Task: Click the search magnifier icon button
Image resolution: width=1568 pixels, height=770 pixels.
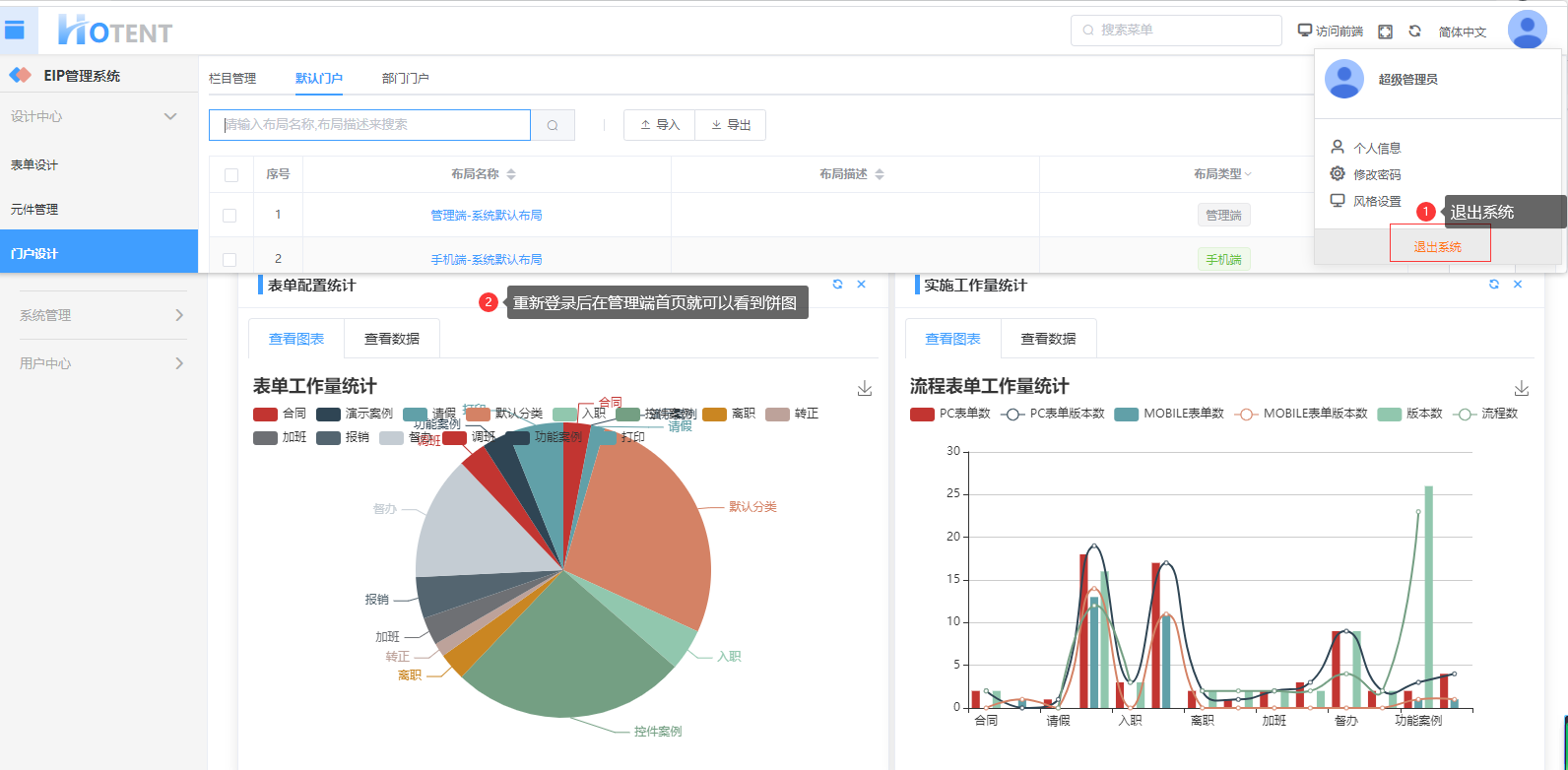Action: click(553, 125)
